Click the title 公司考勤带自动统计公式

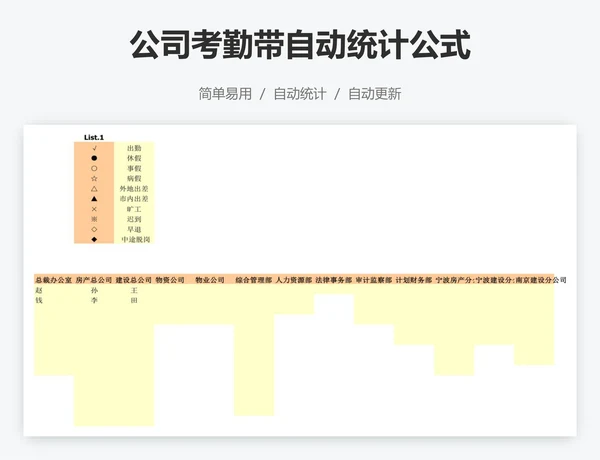pyautogui.click(x=300, y=45)
